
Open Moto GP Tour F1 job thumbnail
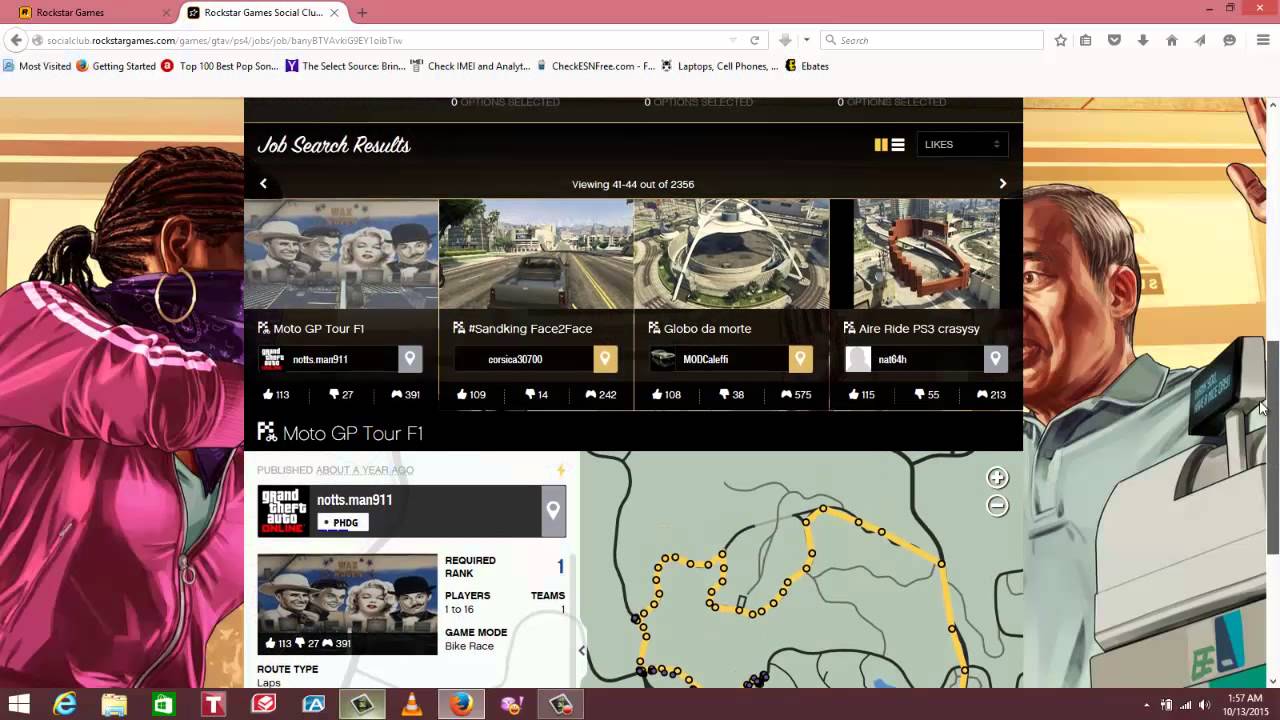click(x=341, y=254)
